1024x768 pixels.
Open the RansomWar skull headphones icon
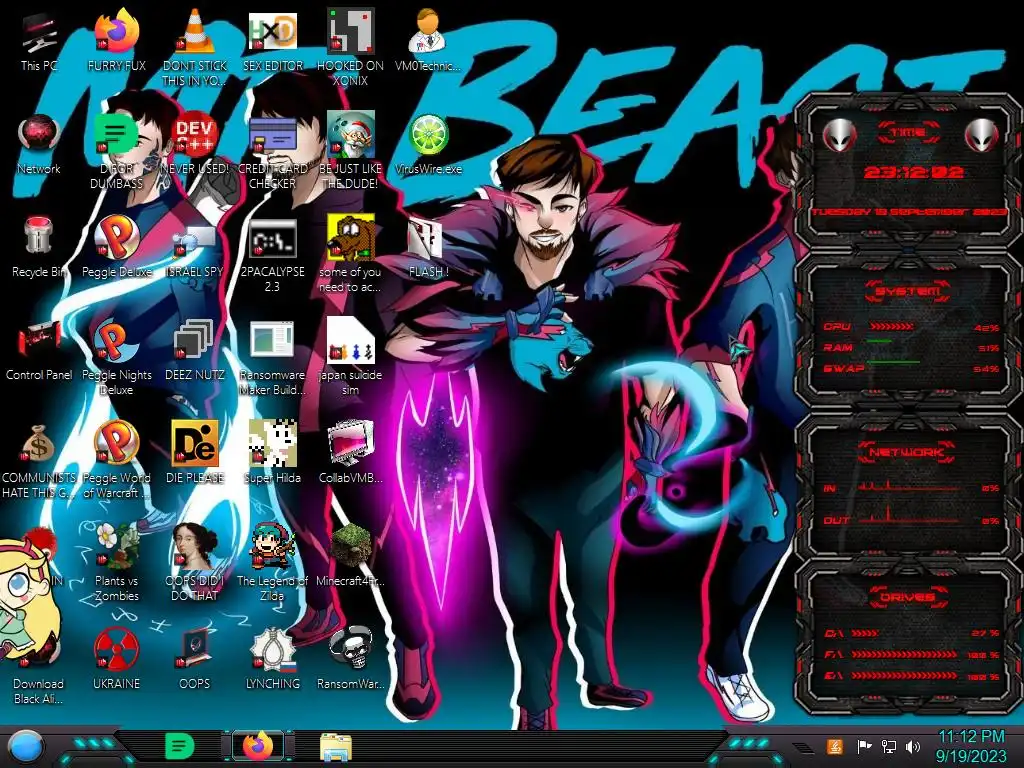(x=351, y=649)
